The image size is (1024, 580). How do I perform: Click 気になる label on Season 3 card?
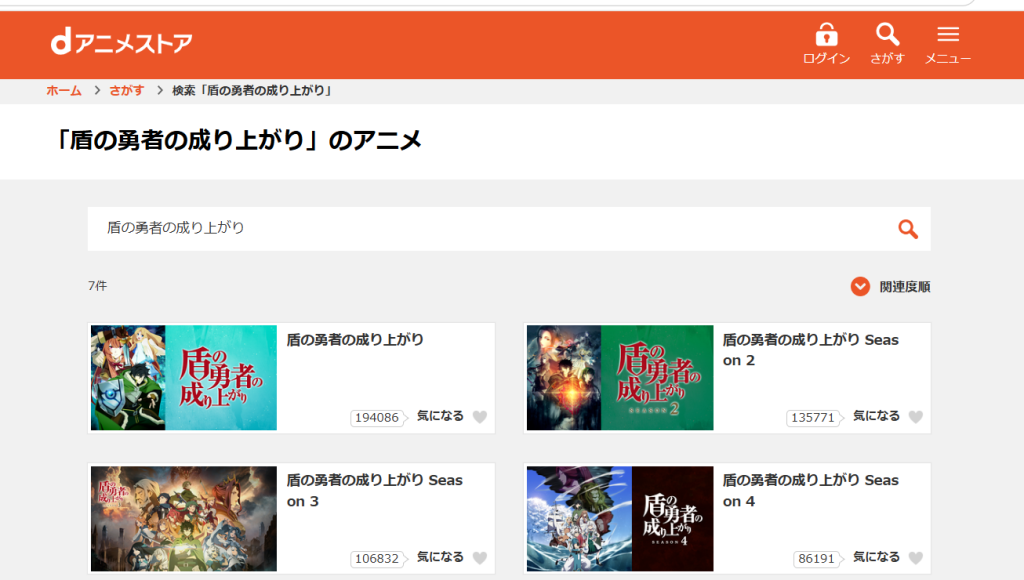[440, 557]
